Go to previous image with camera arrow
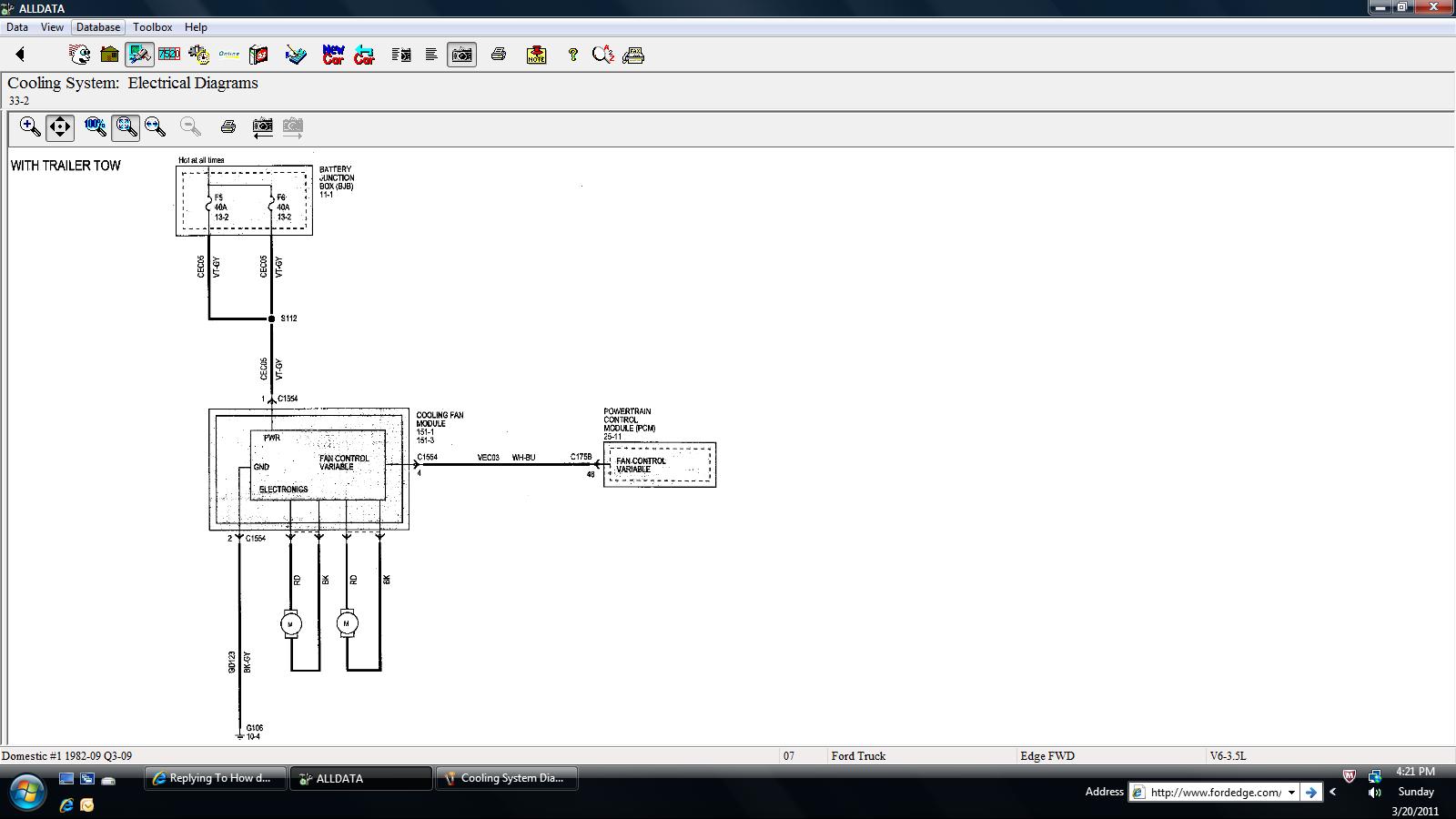This screenshot has height=819, width=1456. point(262,126)
